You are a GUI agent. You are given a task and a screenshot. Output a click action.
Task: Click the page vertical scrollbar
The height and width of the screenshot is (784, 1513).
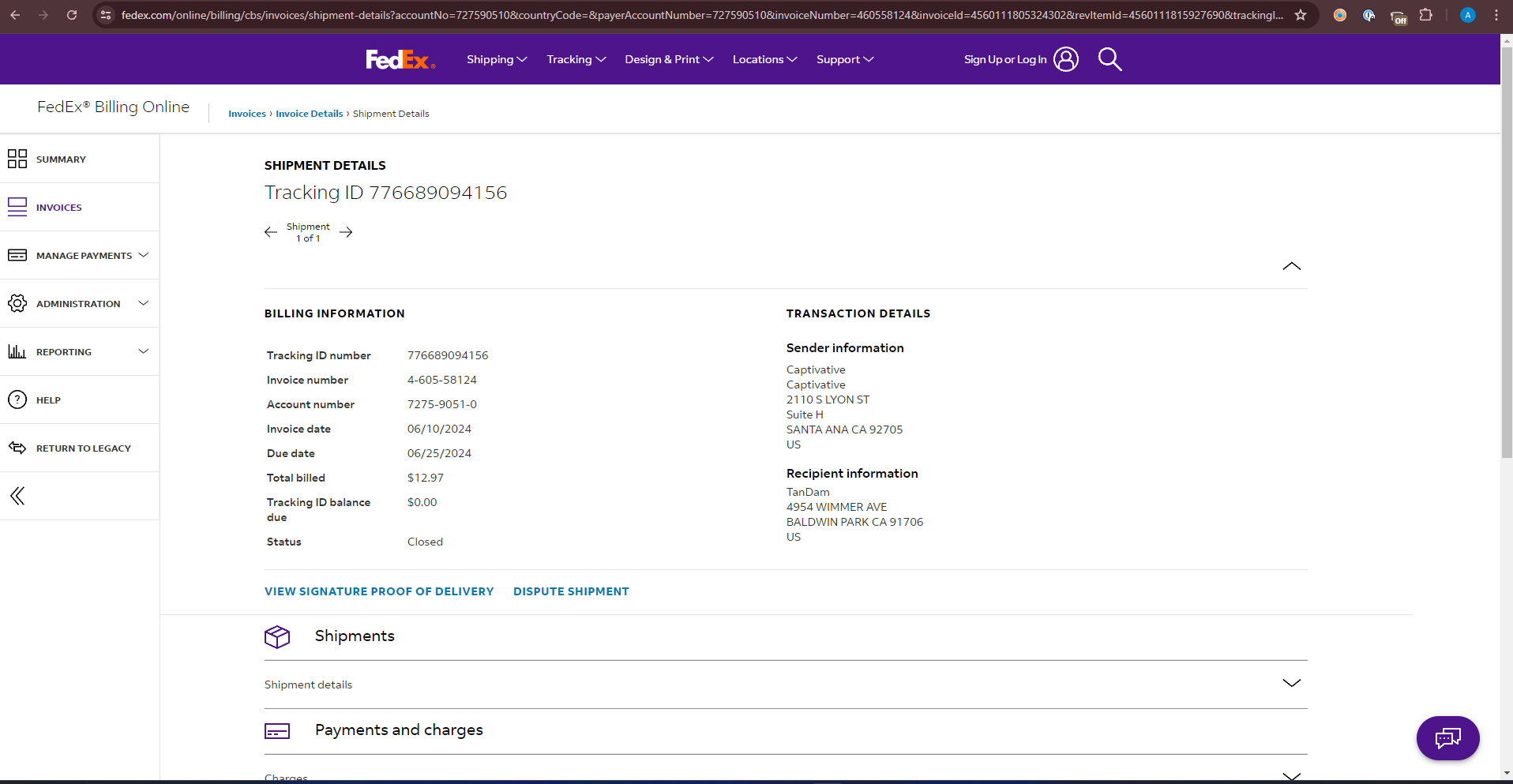click(1507, 253)
